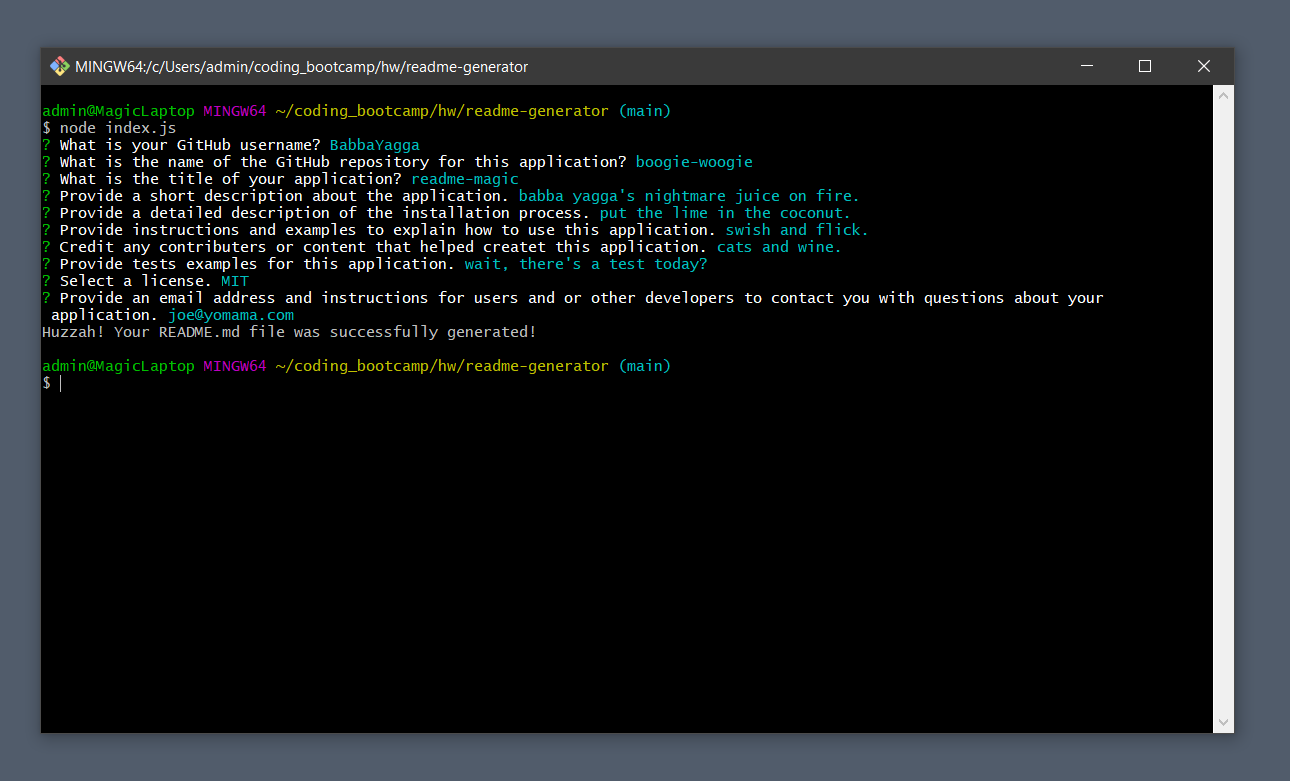Image resolution: width=1290 pixels, height=781 pixels.
Task: Click the email link joe@yomama.com
Action: (230, 314)
